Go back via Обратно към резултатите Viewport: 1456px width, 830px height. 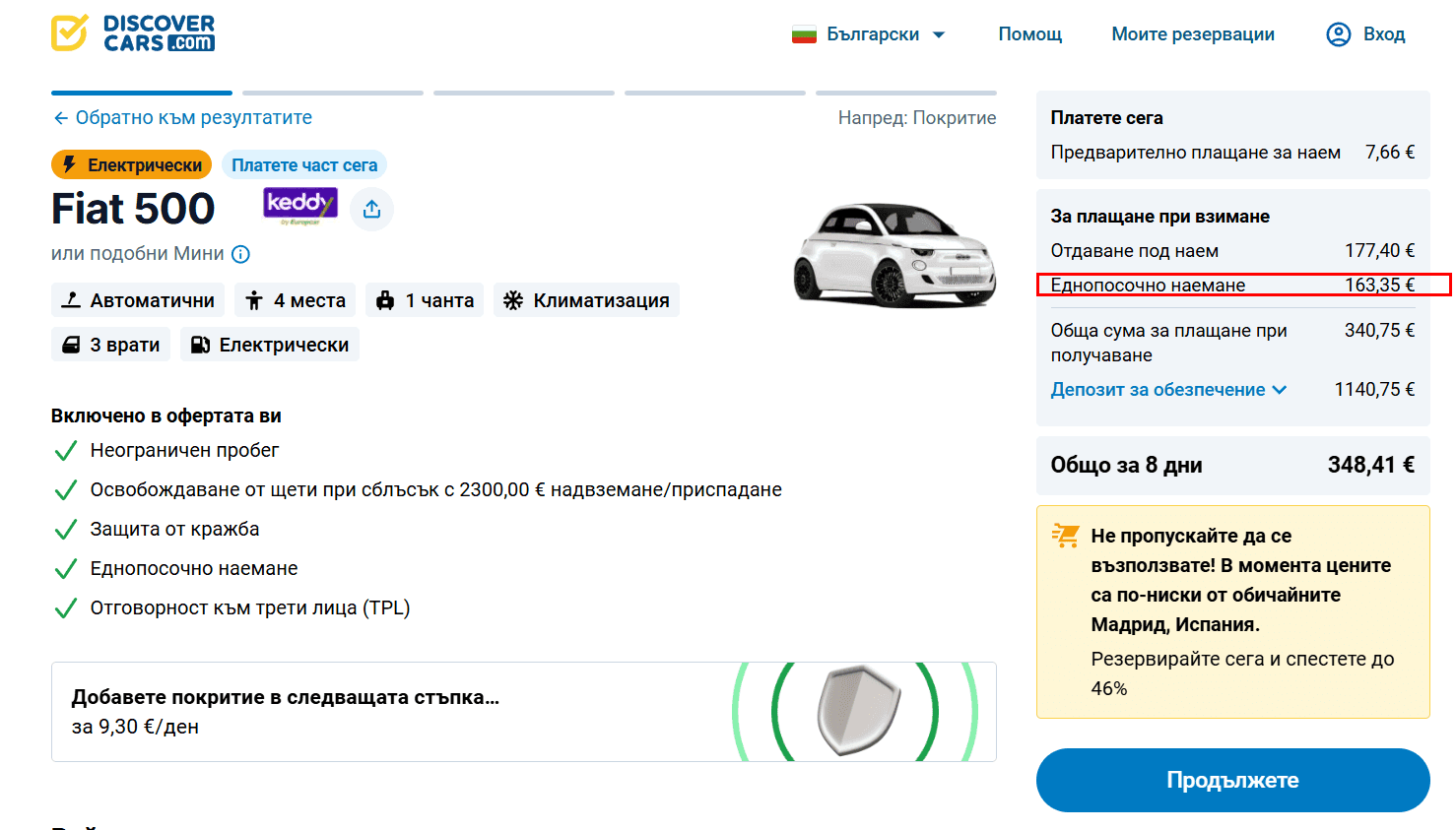click(x=182, y=117)
